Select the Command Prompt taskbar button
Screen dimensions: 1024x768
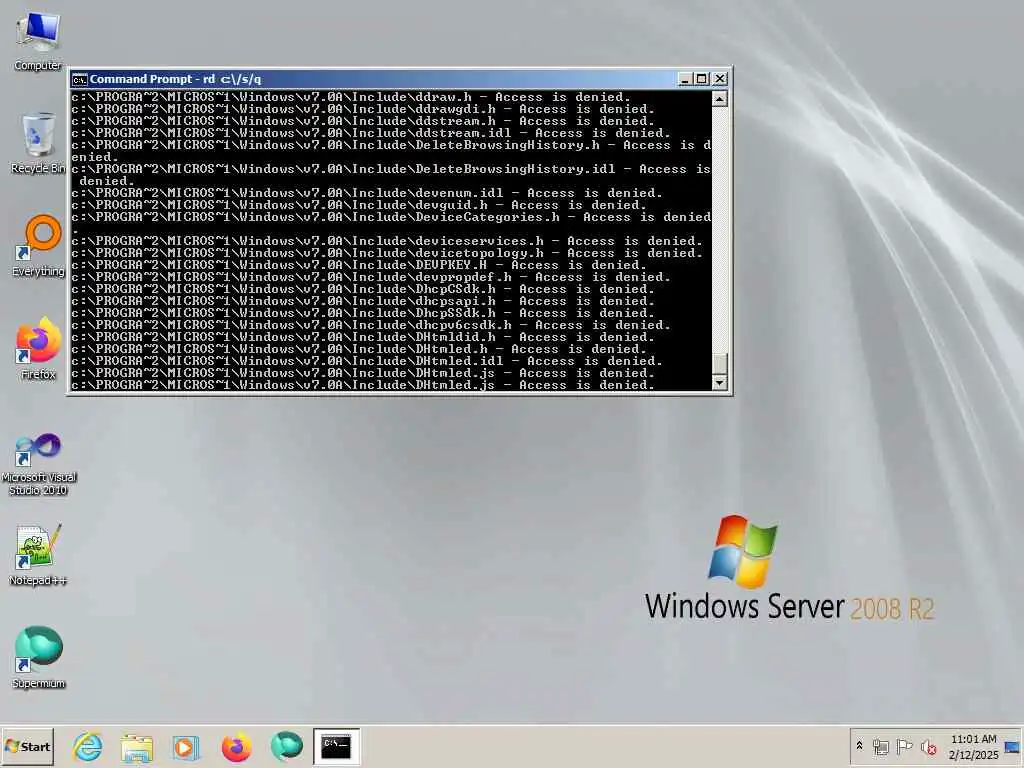click(336, 746)
